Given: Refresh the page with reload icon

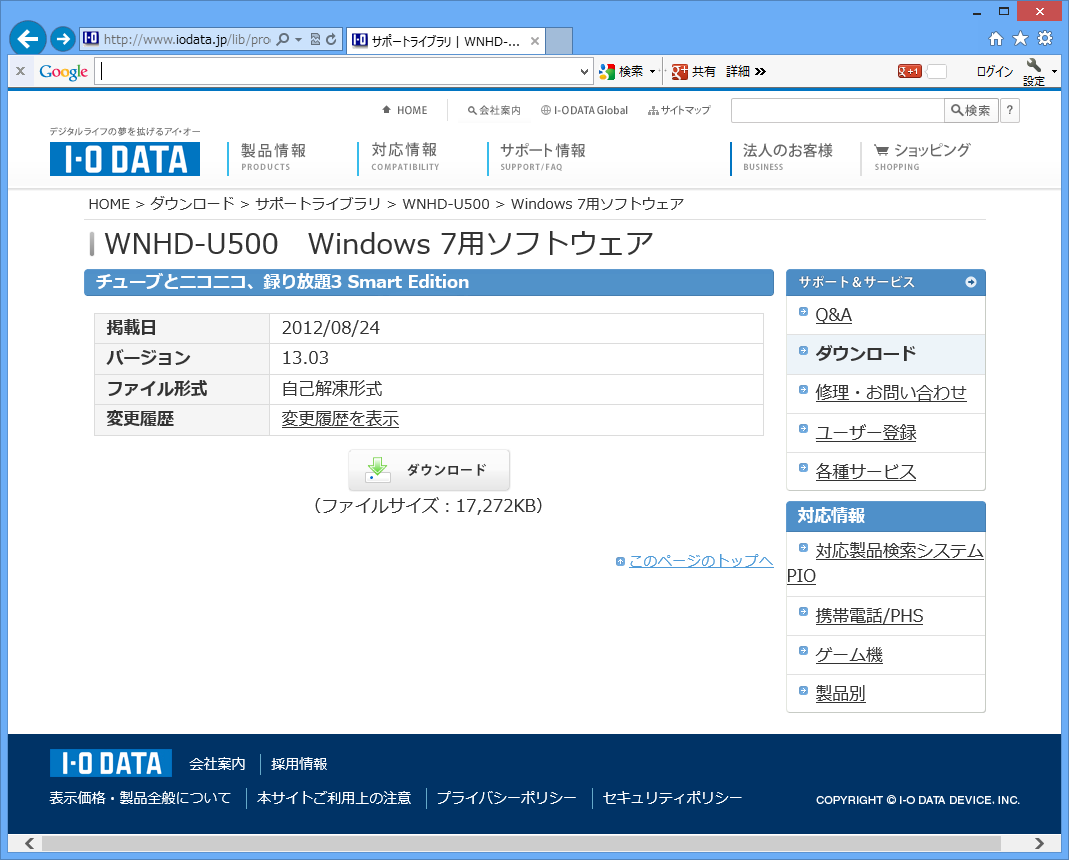Looking at the screenshot, I should pyautogui.click(x=331, y=40).
